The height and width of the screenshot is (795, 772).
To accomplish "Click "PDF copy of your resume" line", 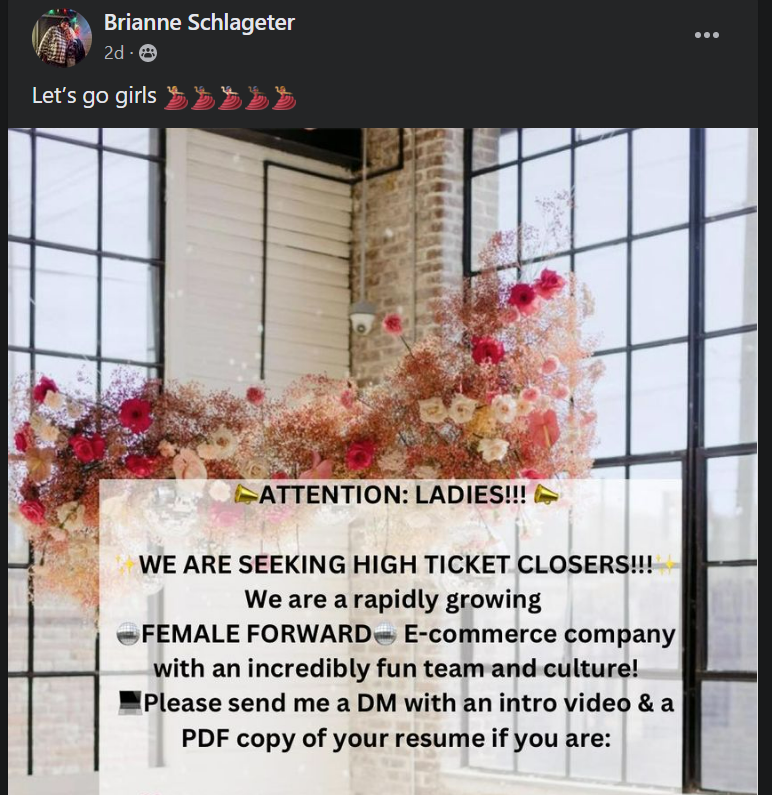I will tap(396, 738).
